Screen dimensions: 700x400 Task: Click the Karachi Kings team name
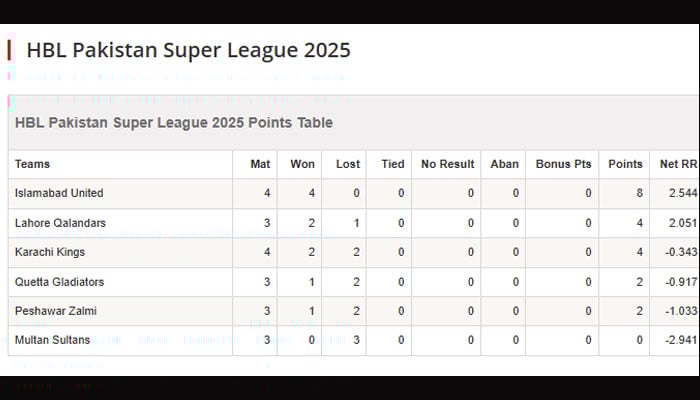pos(50,252)
